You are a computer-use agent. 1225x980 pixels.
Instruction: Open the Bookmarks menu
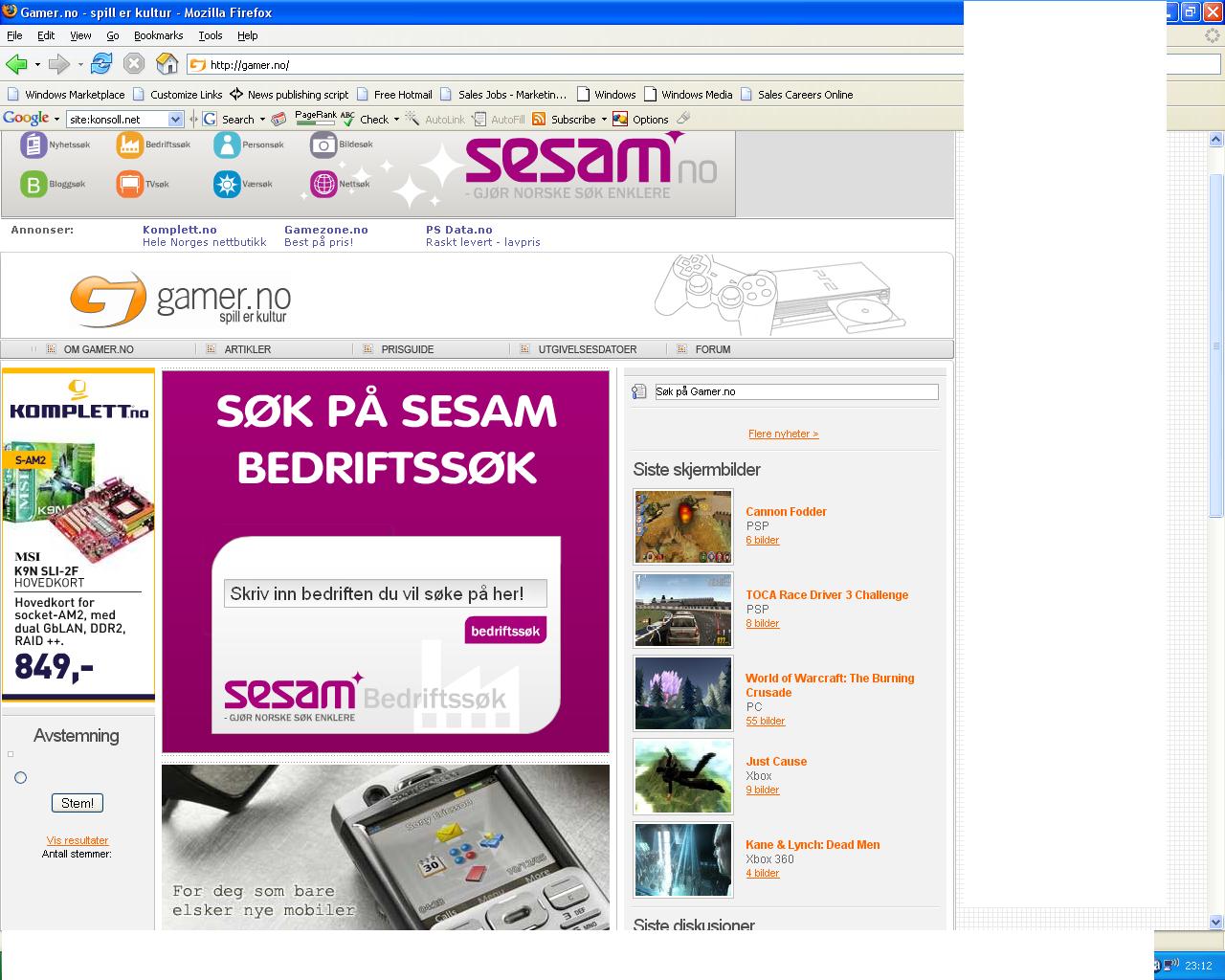(x=158, y=35)
